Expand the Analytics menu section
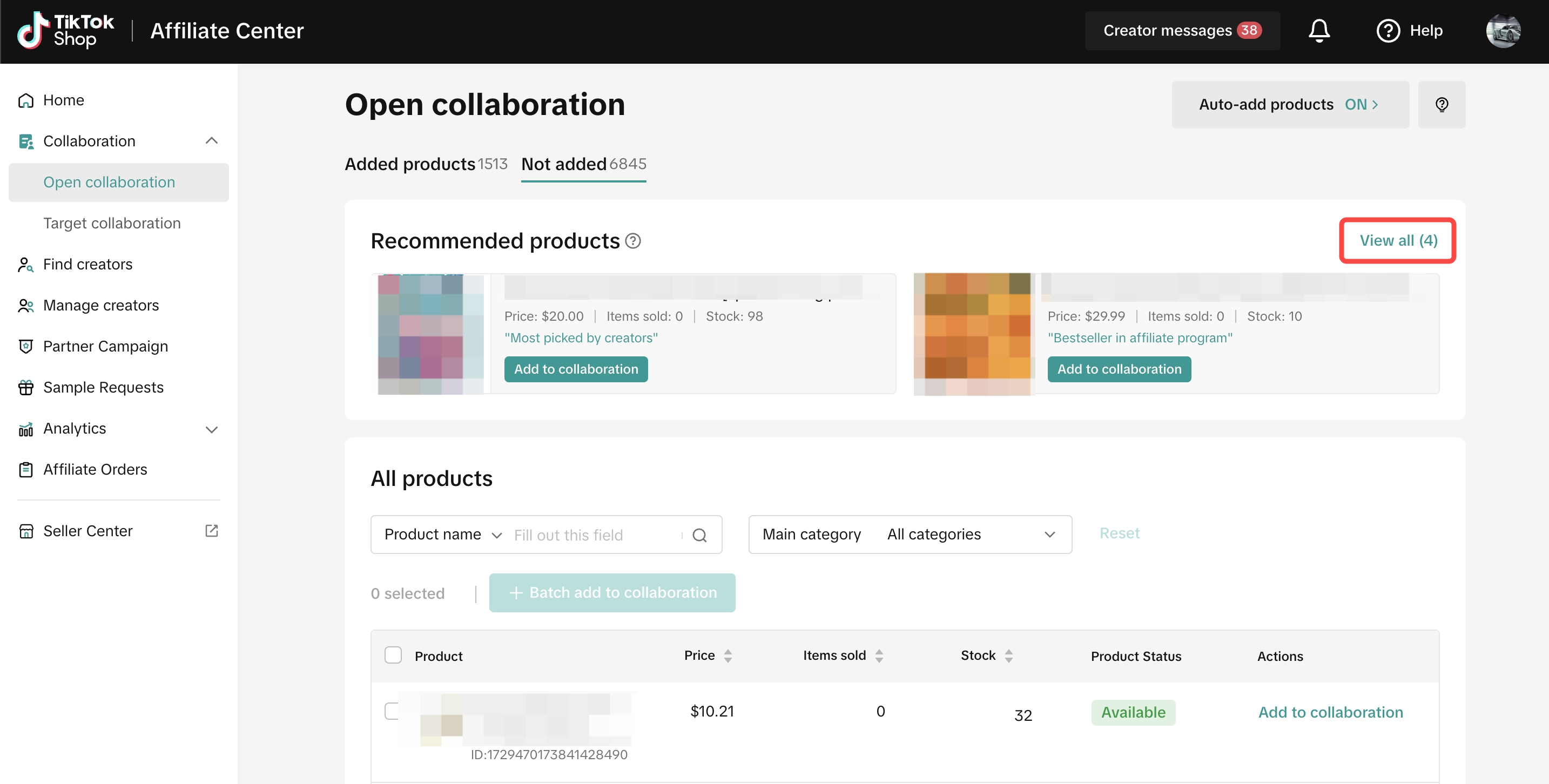The width and height of the screenshot is (1549, 784). [x=211, y=429]
